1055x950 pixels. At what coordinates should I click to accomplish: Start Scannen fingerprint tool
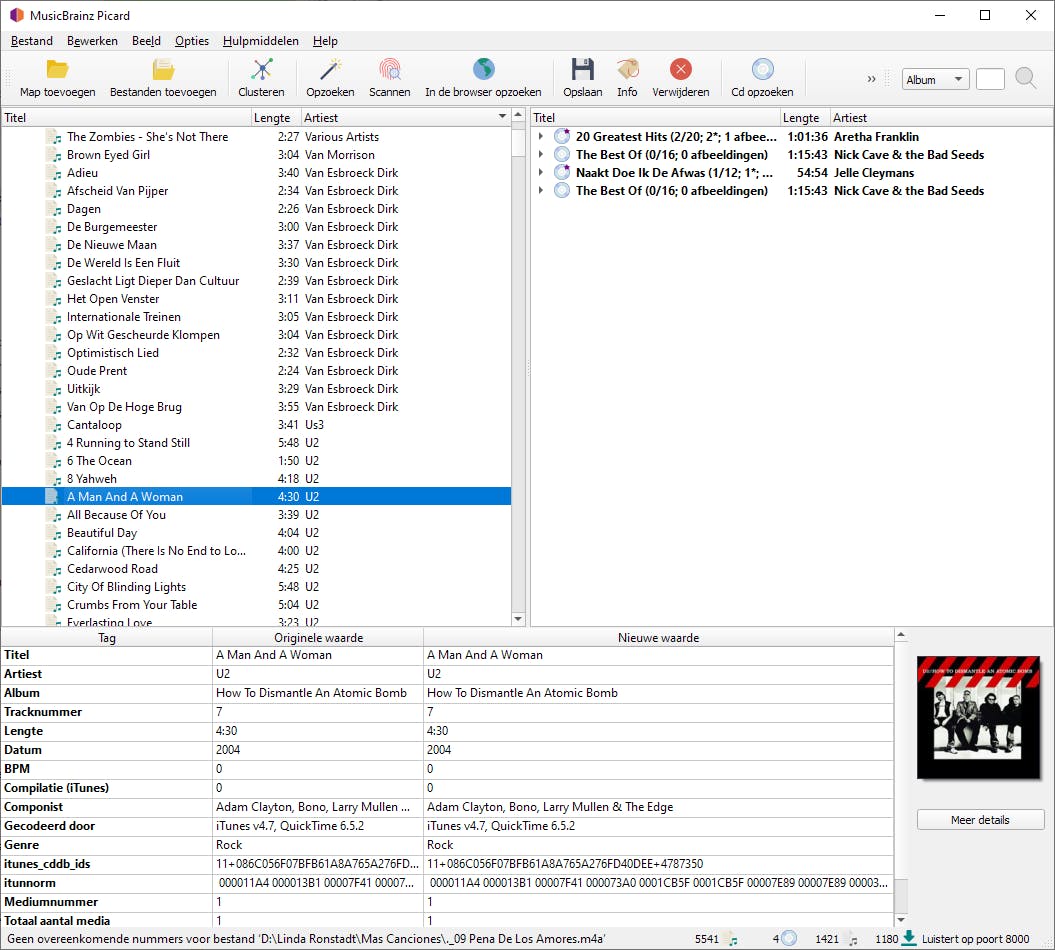390,79
